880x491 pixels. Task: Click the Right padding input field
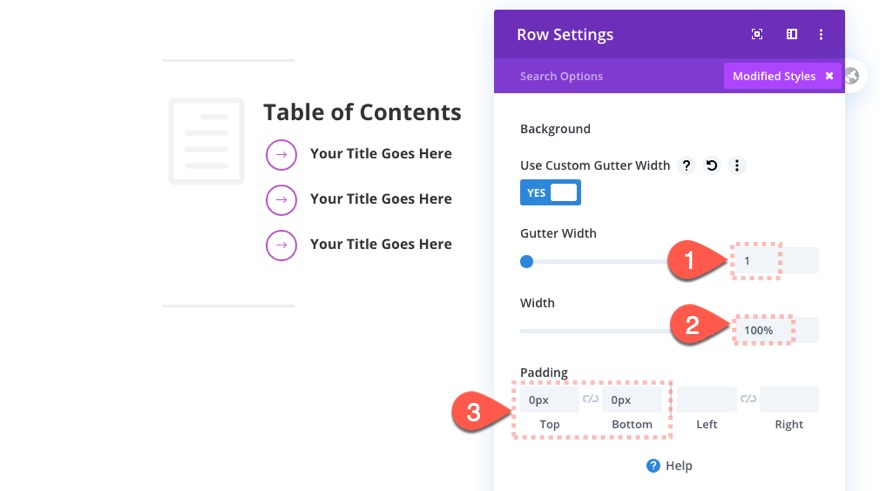pos(789,400)
